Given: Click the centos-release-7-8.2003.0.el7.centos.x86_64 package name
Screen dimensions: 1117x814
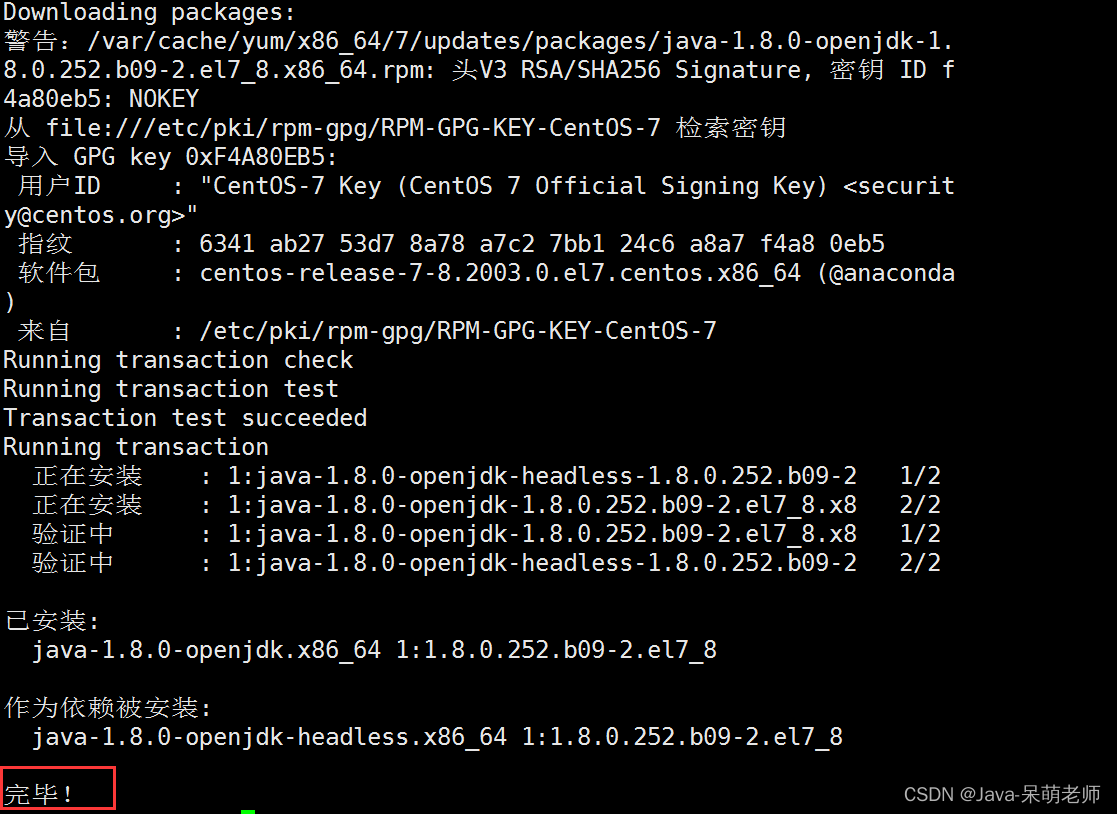Looking at the screenshot, I should [500, 273].
